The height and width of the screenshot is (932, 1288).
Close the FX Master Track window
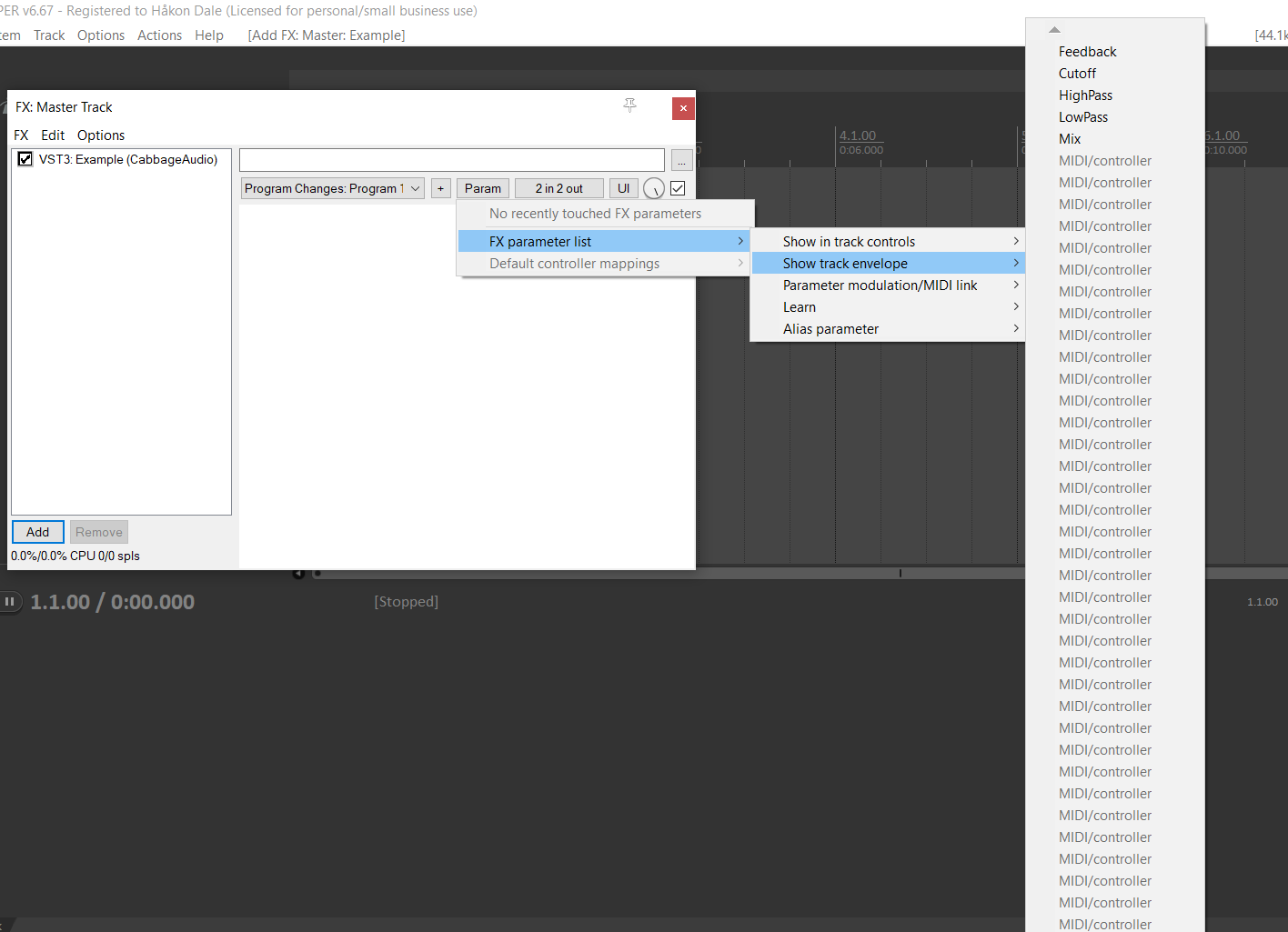(x=683, y=108)
